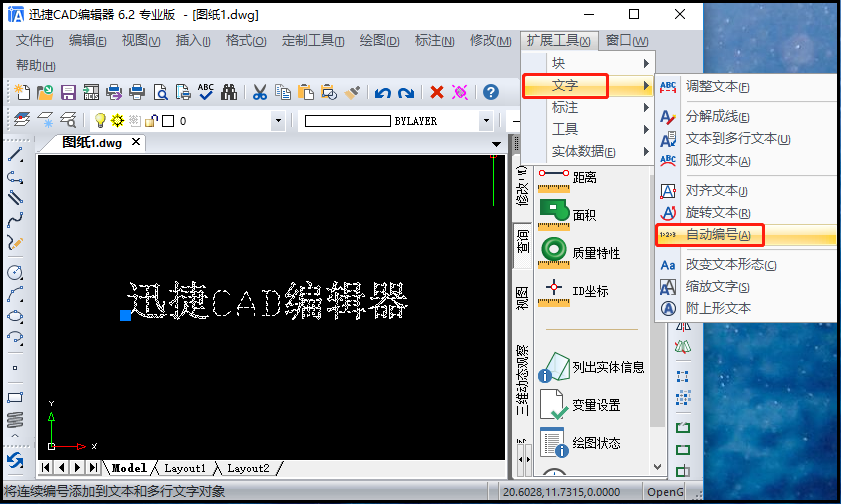Image resolution: width=841 pixels, height=504 pixels.
Task: Click the red X Delete icon
Action: click(x=437, y=92)
